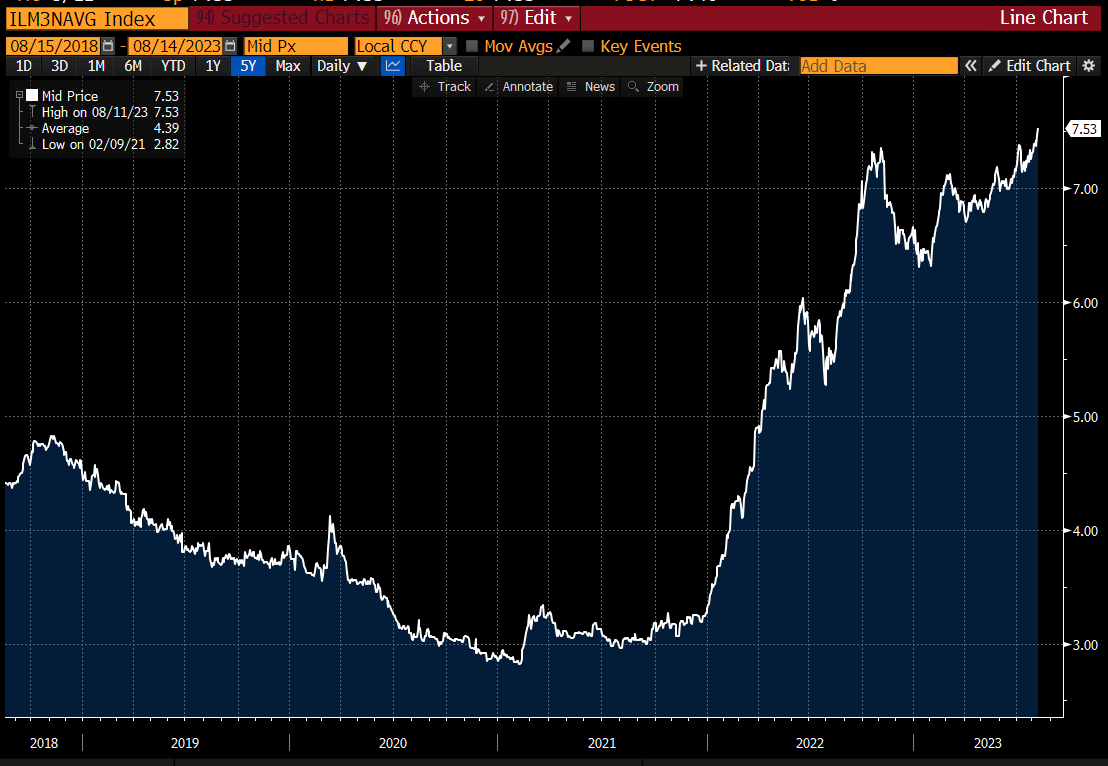Select the YTD time range
The width and height of the screenshot is (1108, 766).
[x=173, y=66]
